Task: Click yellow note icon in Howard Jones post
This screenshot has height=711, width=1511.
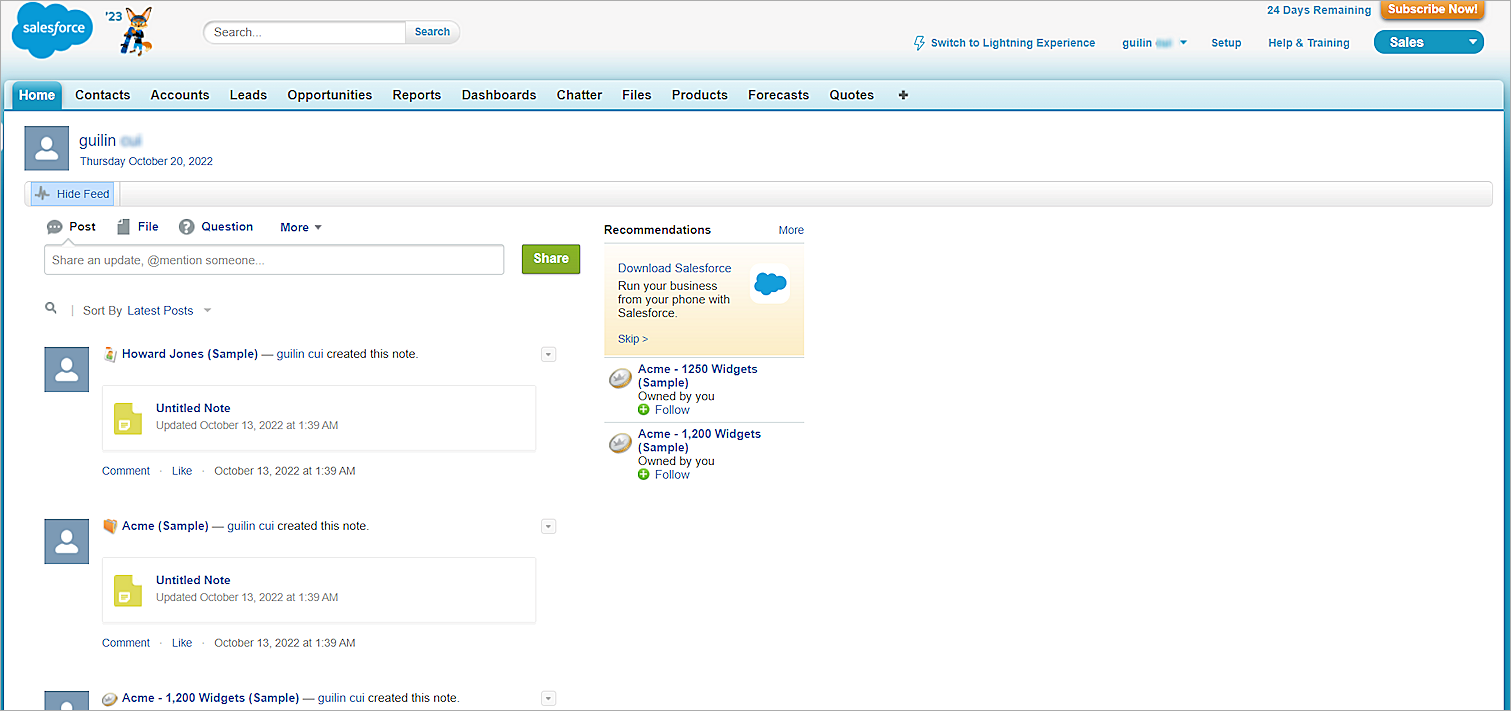Action: 128,417
